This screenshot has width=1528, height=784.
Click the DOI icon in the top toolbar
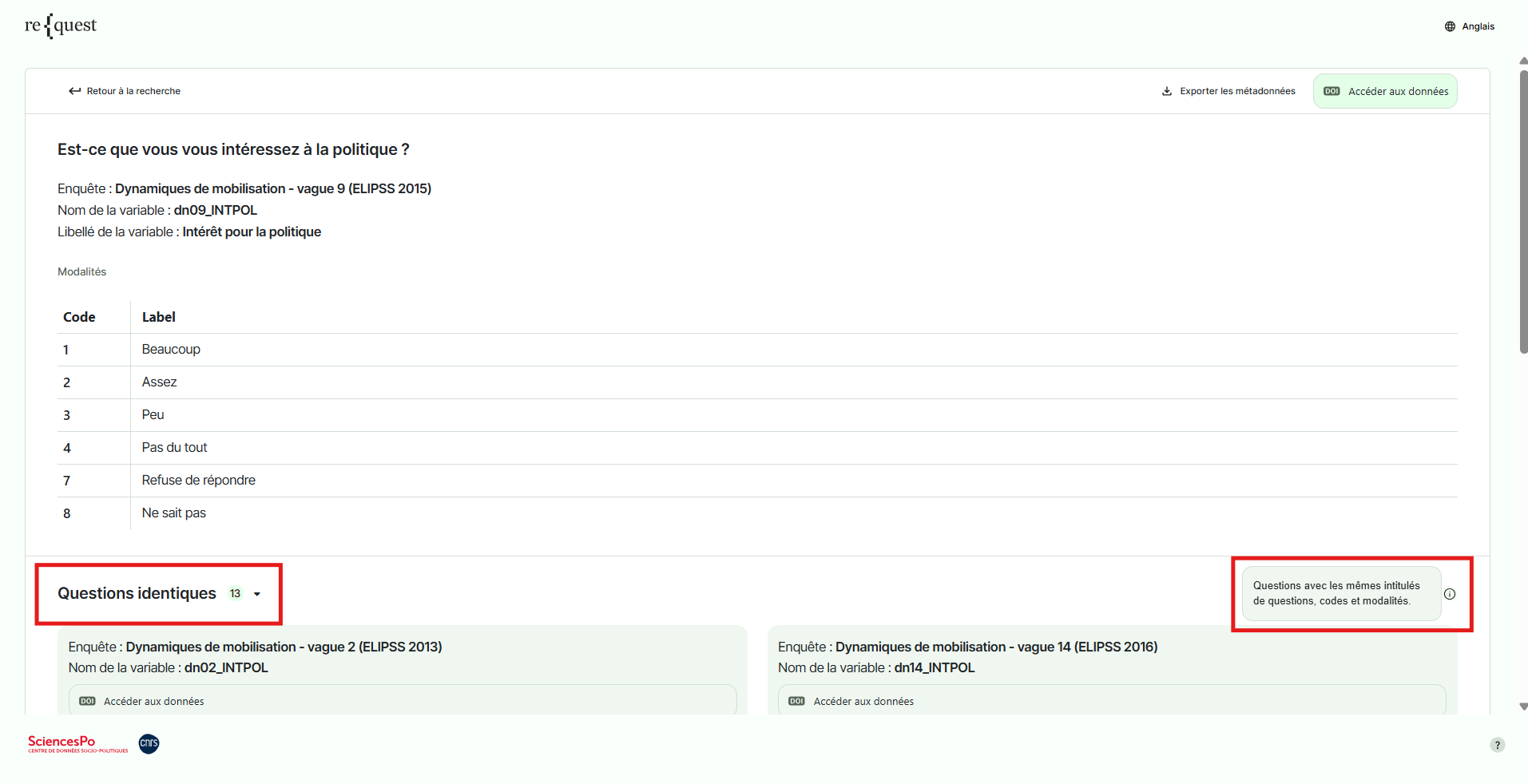[1332, 91]
